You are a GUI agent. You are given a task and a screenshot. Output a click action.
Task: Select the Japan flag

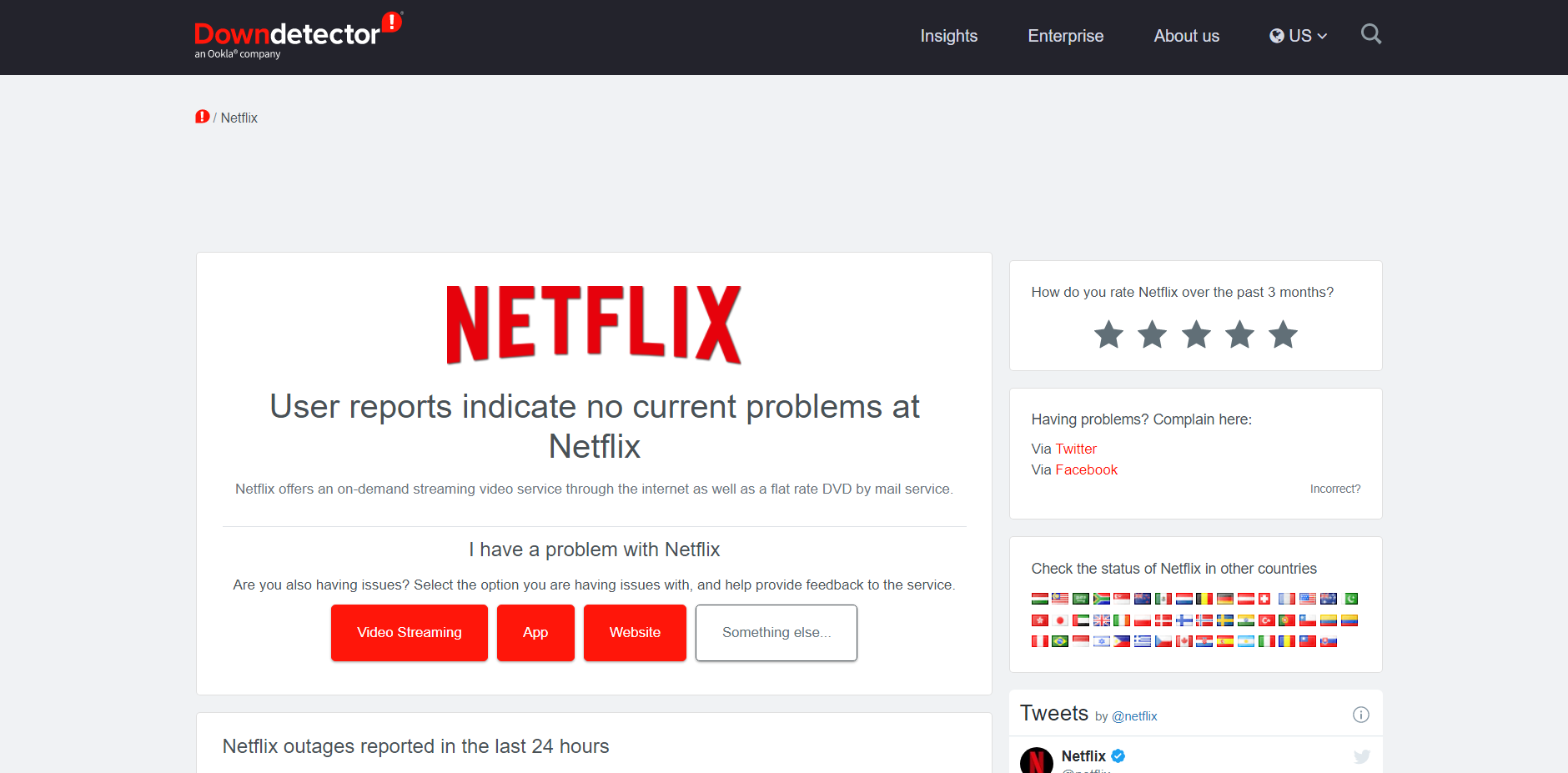[1060, 620]
